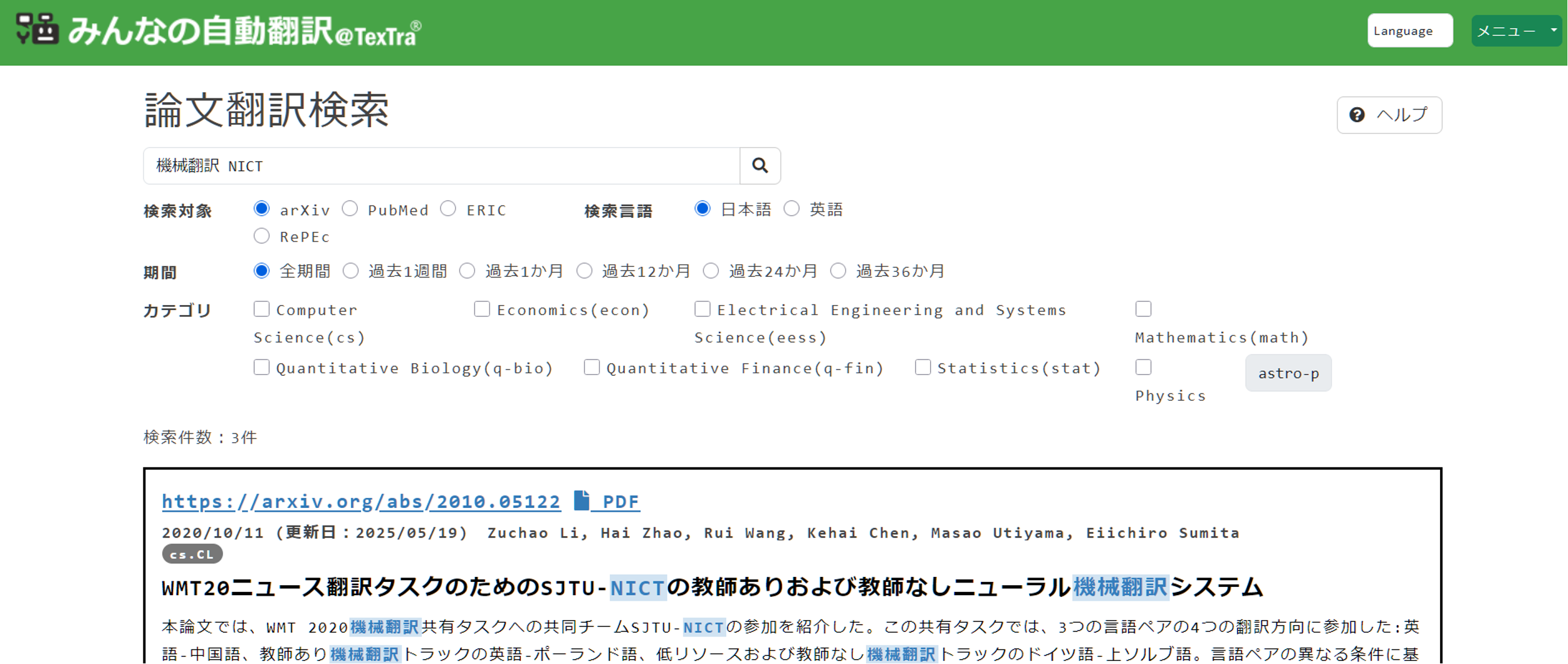Select RePEc as search target
1568x664 pixels.
coord(262,236)
